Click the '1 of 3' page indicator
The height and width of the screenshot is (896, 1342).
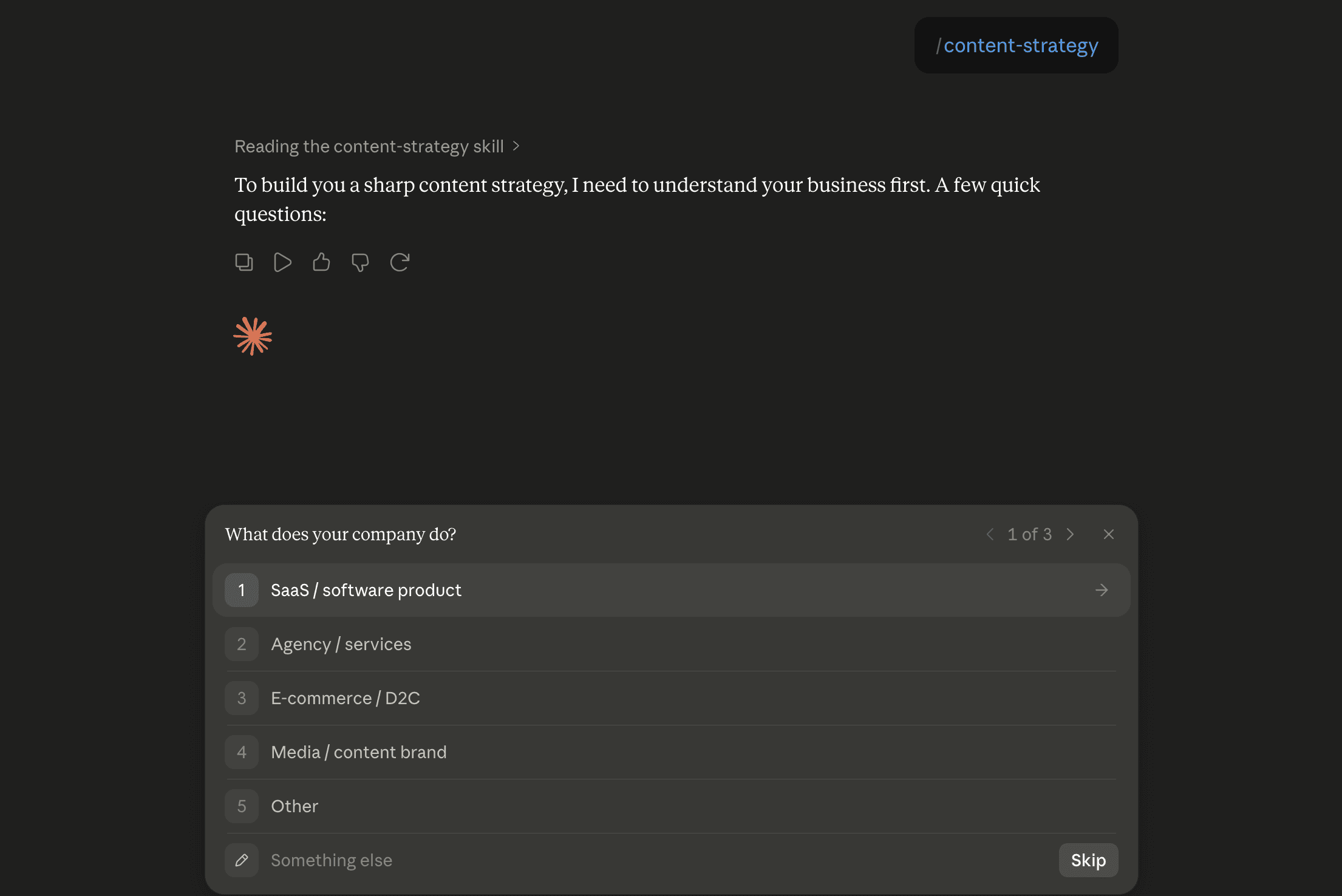point(1029,534)
